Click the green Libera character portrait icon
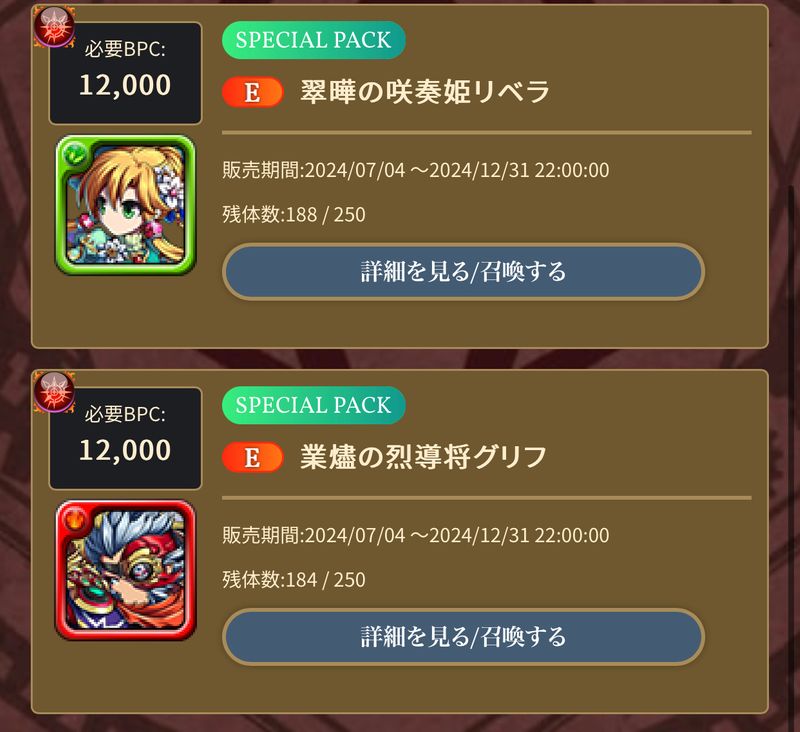The image size is (800, 732). [125, 205]
